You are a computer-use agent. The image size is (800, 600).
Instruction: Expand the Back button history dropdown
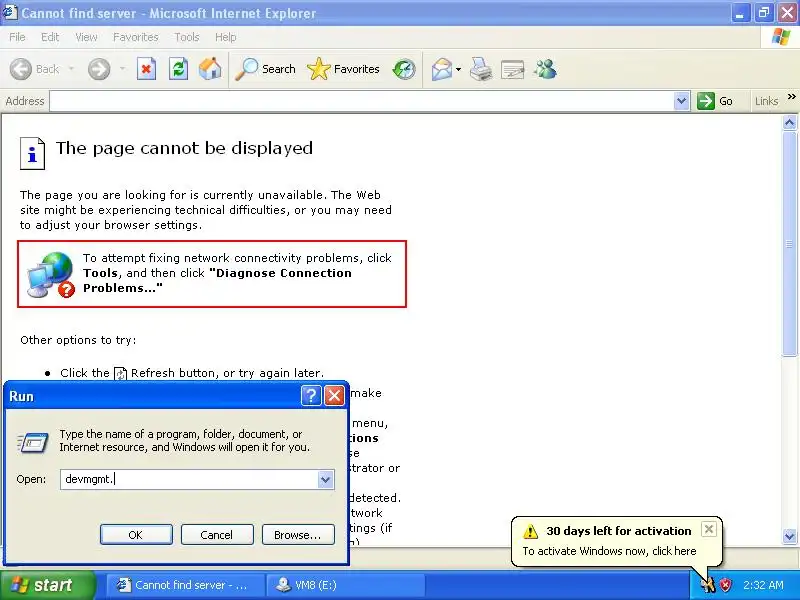[x=71, y=69]
